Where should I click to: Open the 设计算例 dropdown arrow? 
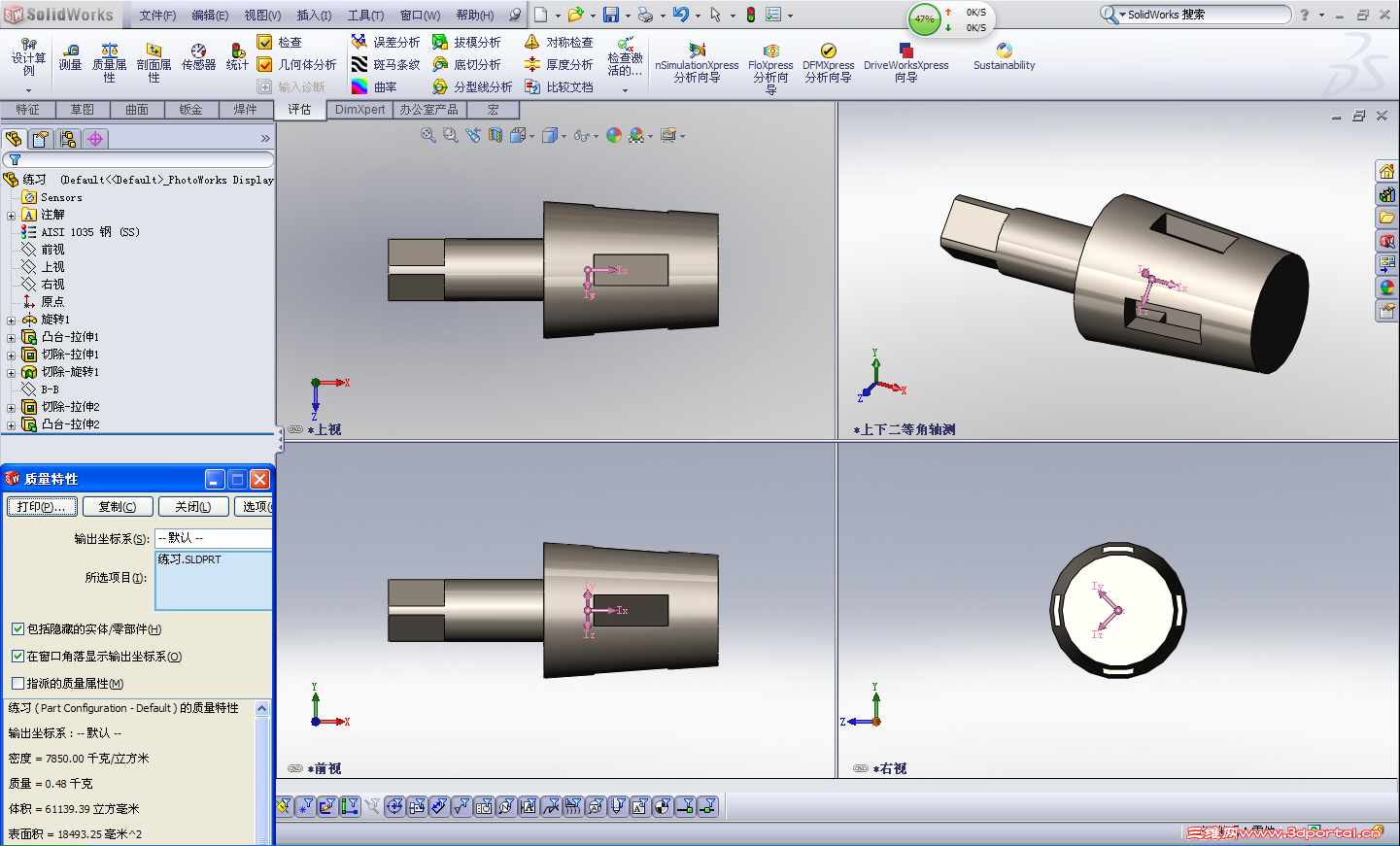pos(28,91)
